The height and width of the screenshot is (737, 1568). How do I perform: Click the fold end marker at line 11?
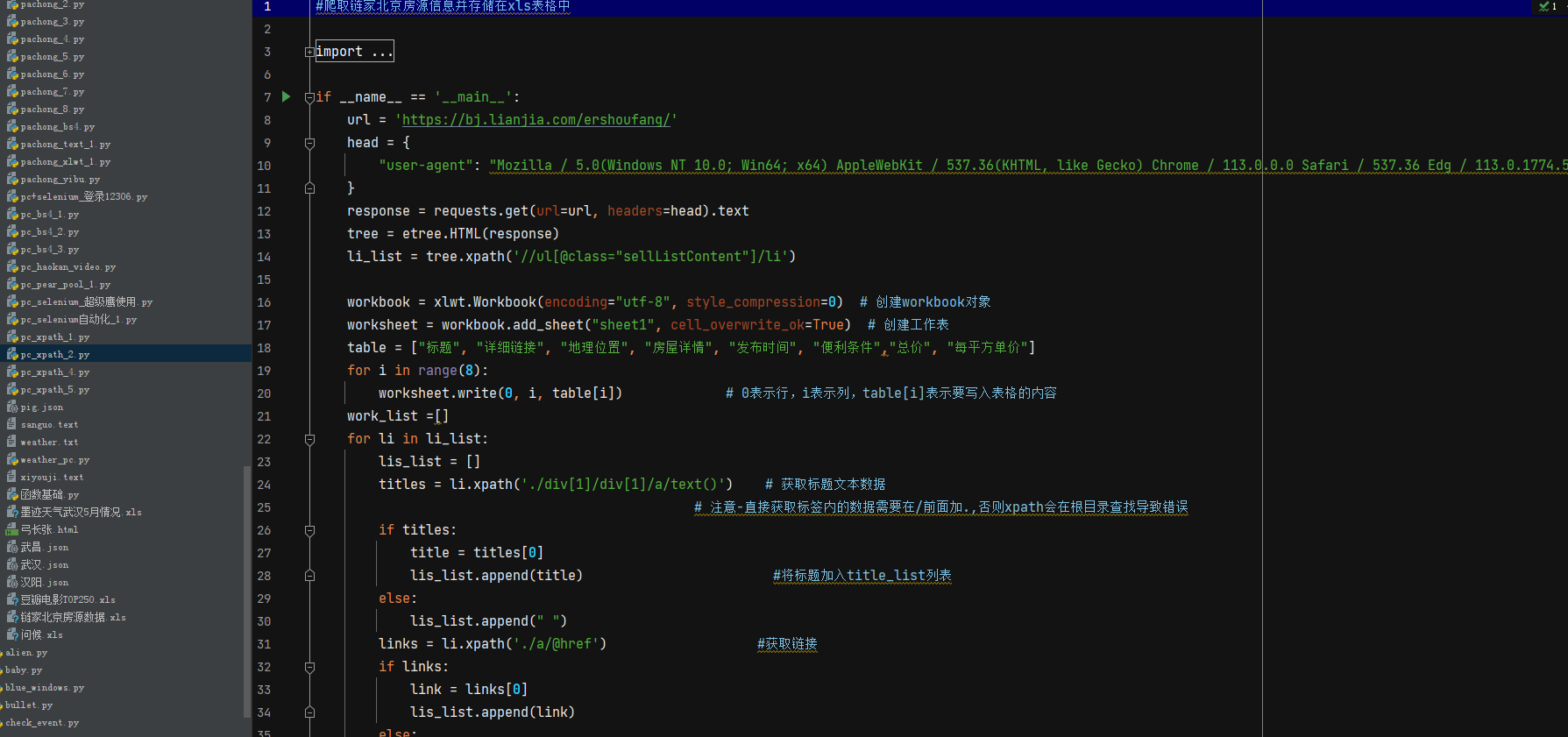tap(309, 188)
